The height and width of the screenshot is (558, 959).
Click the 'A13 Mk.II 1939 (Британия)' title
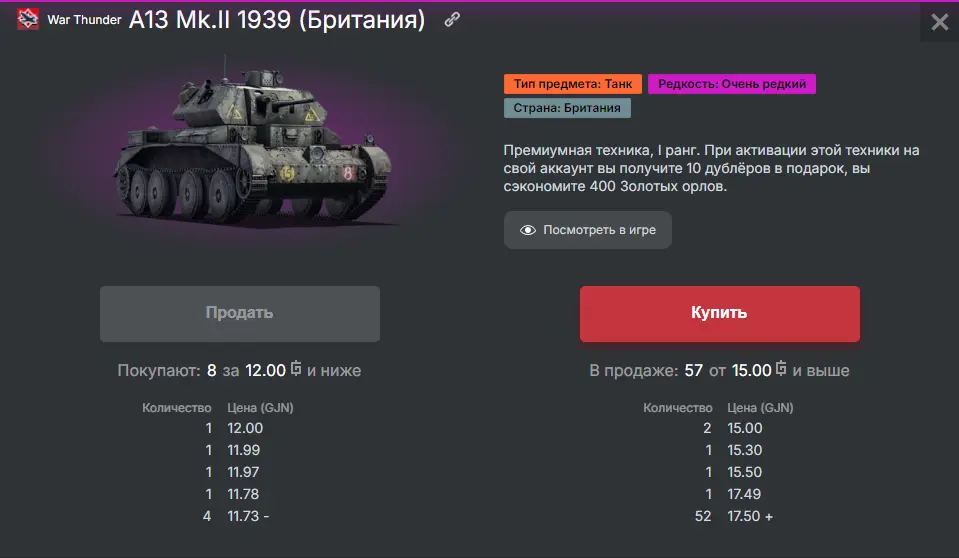[x=277, y=20]
